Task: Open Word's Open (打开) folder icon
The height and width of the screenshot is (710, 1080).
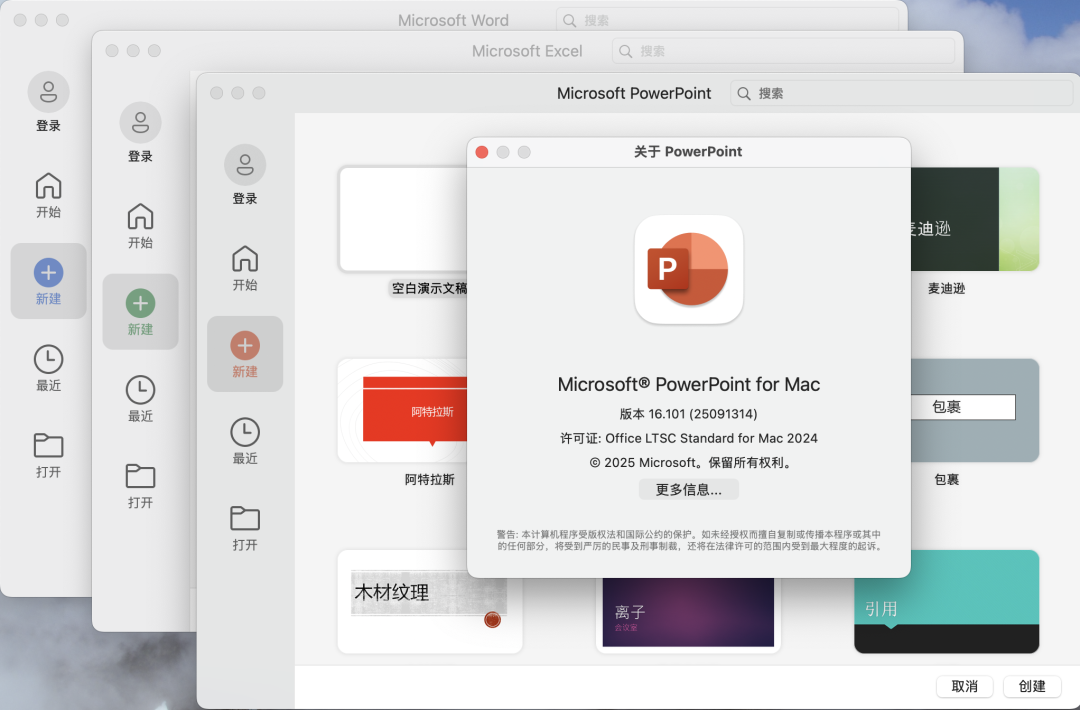Action: point(48,446)
